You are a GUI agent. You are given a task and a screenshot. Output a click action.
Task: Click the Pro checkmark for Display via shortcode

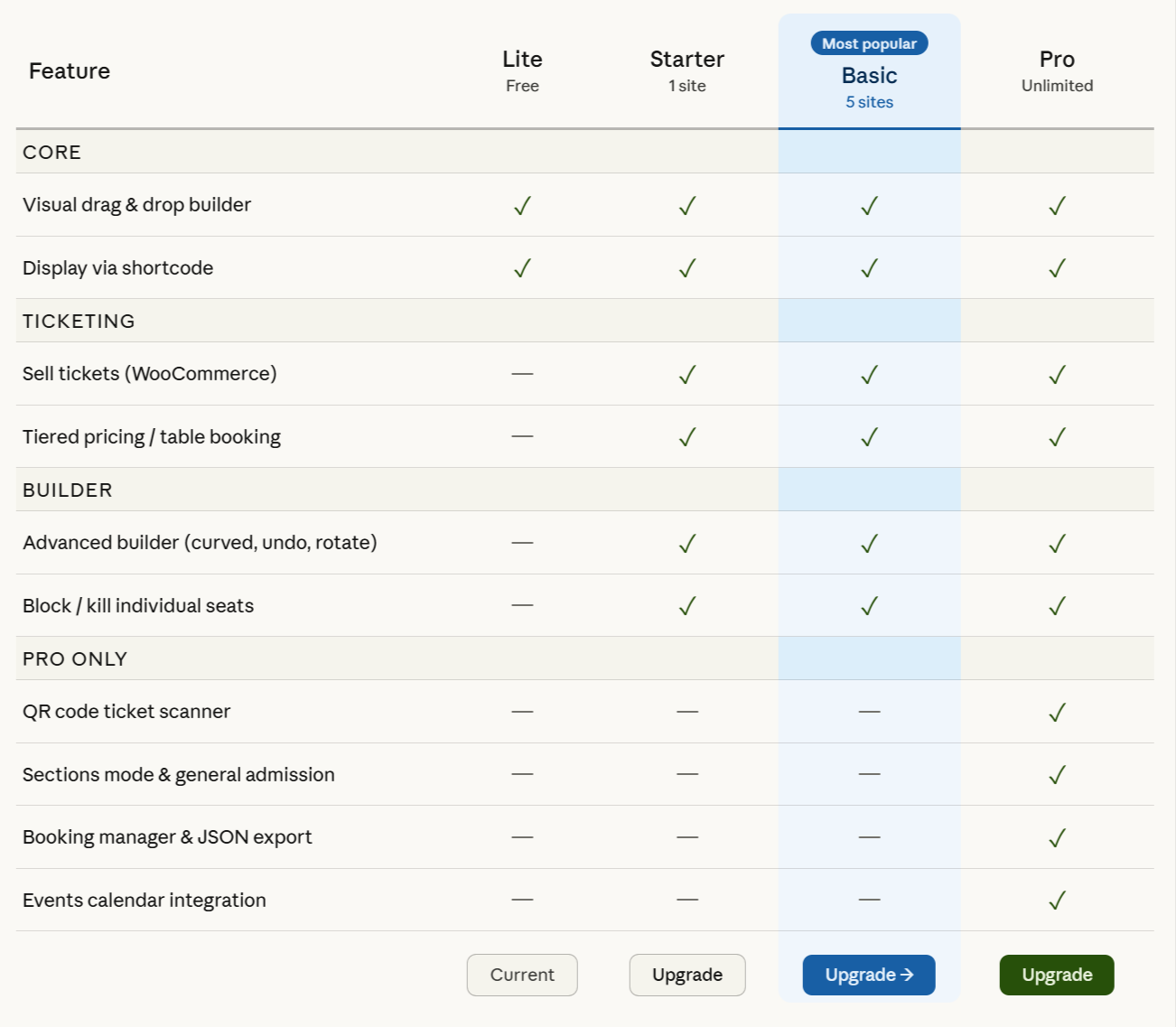pos(1057,268)
